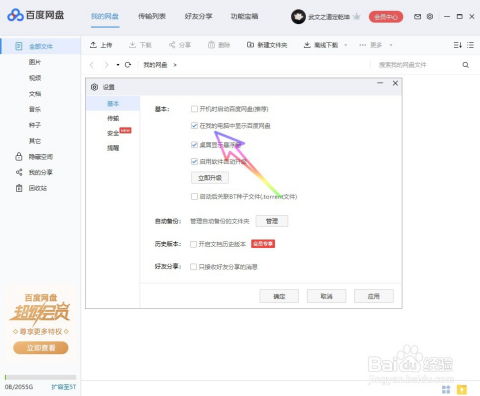
Task: Open 我的分享 in the sidebar
Action: coord(34,172)
